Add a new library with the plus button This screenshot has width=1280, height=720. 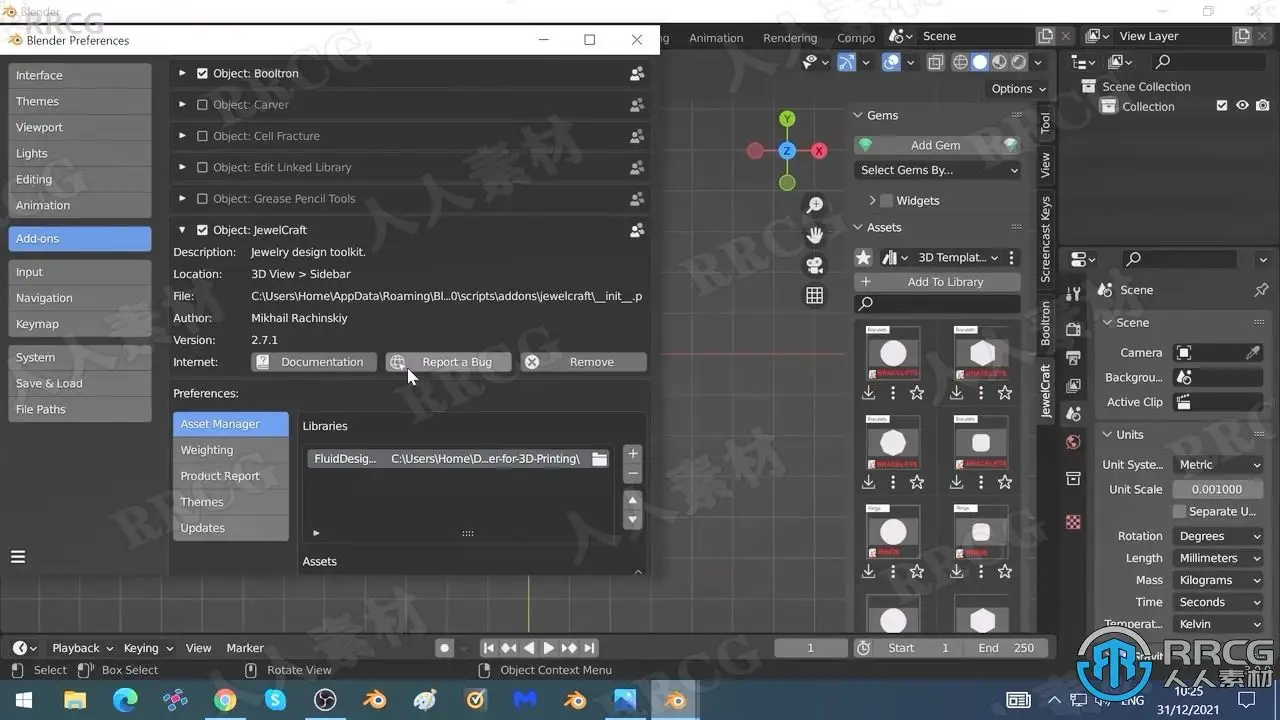pos(632,454)
